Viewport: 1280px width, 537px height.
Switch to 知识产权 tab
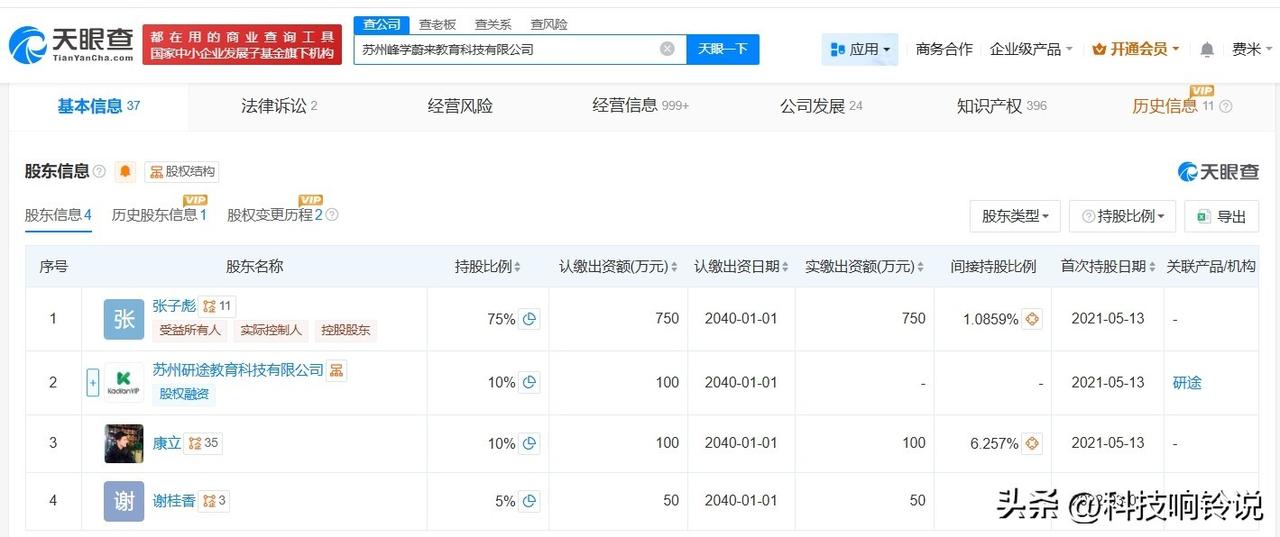click(1001, 106)
